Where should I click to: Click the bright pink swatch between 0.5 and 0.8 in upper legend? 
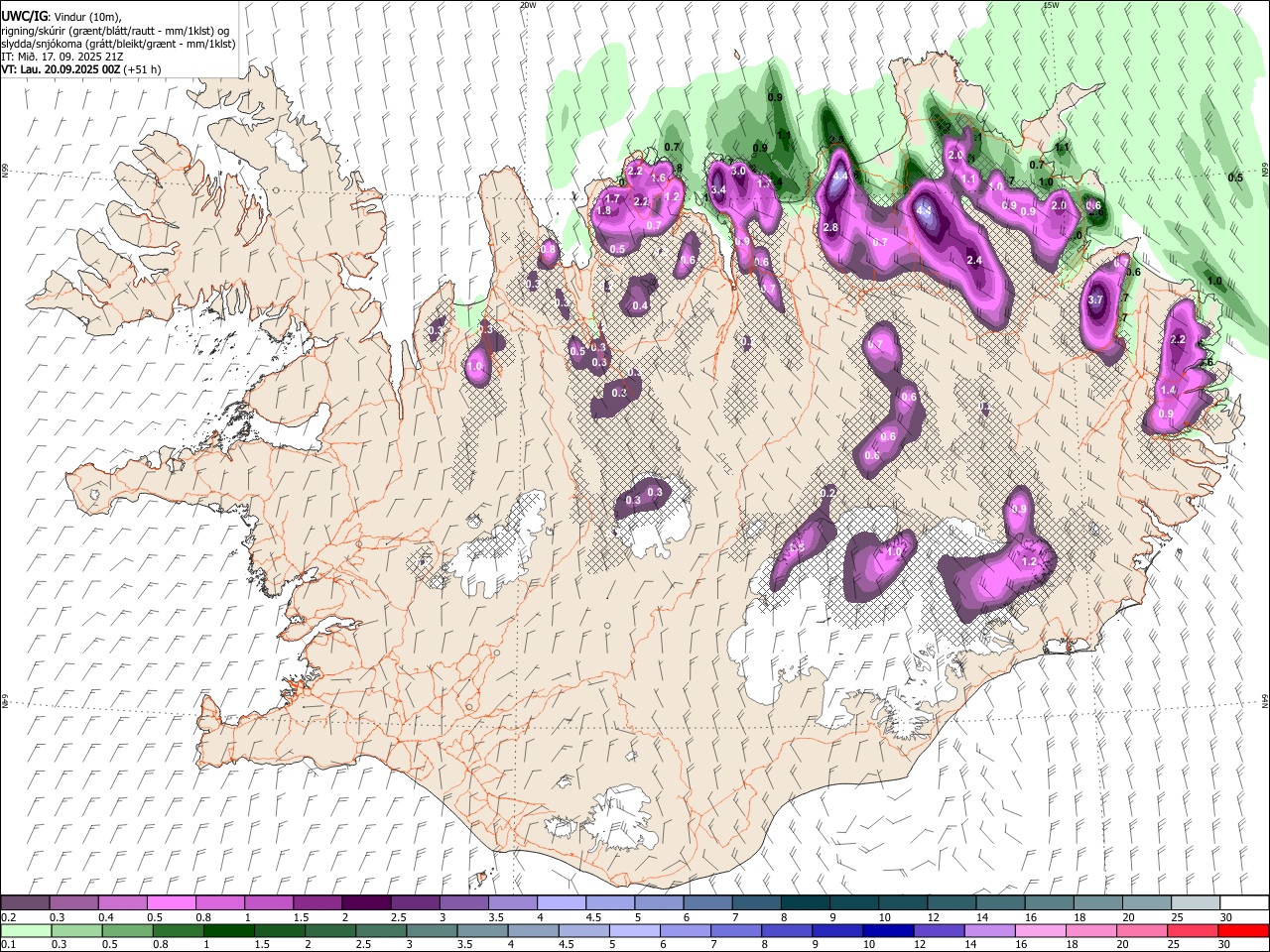tap(171, 902)
